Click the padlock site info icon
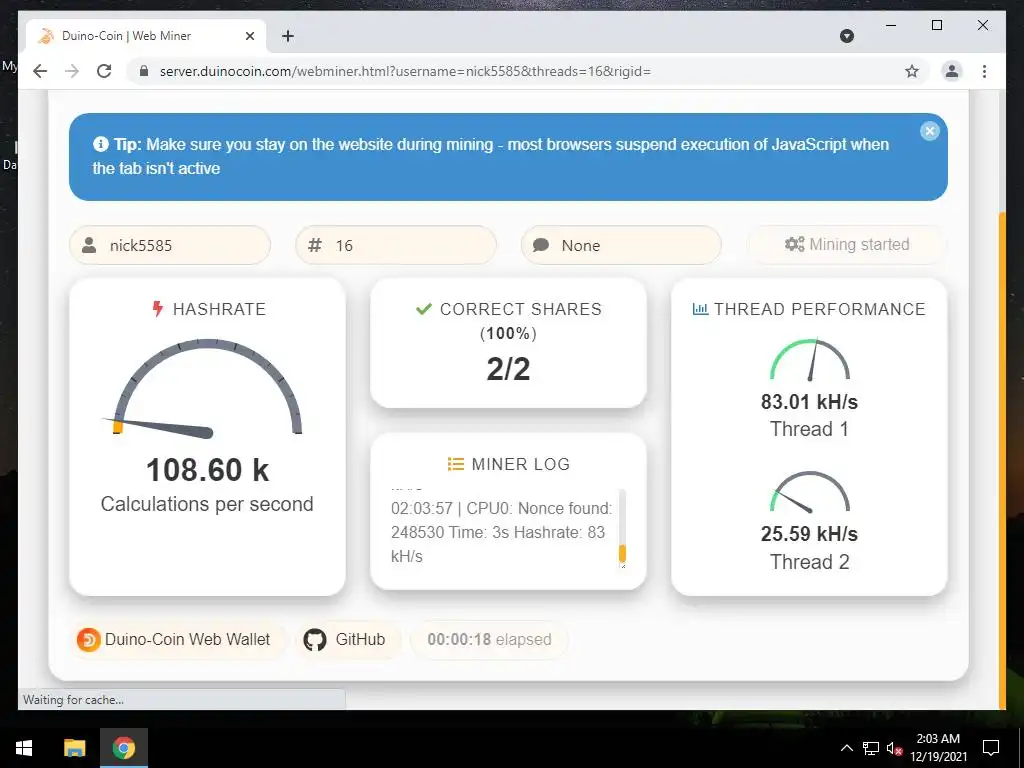 pos(144,71)
